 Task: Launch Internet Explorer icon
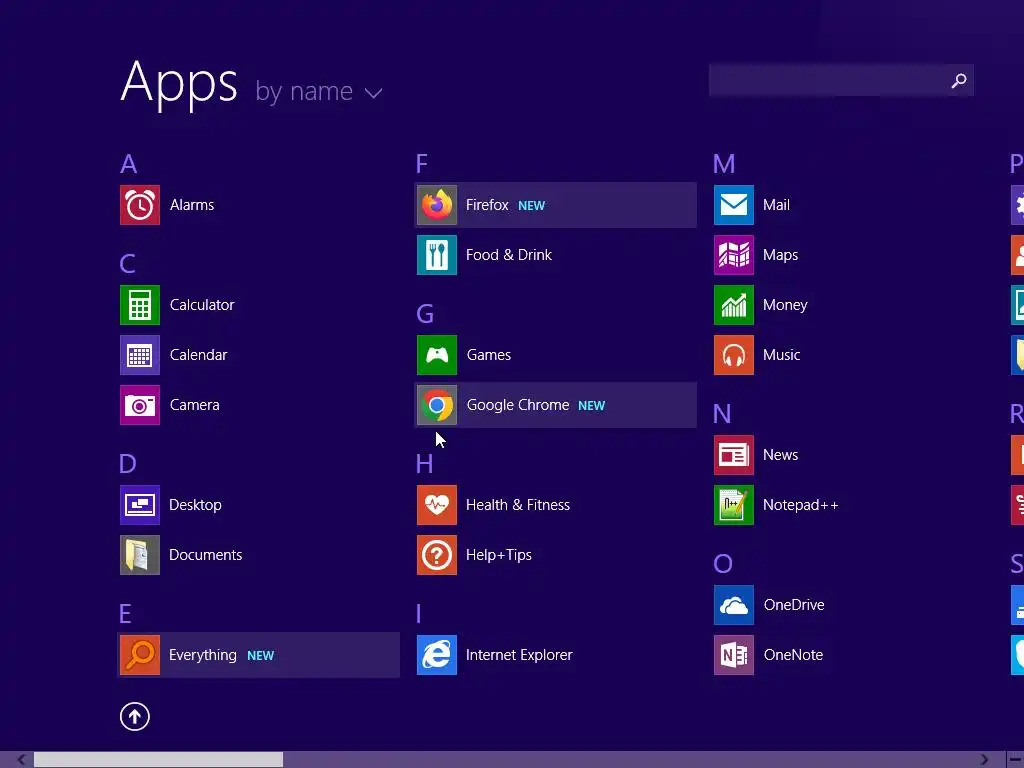point(437,655)
